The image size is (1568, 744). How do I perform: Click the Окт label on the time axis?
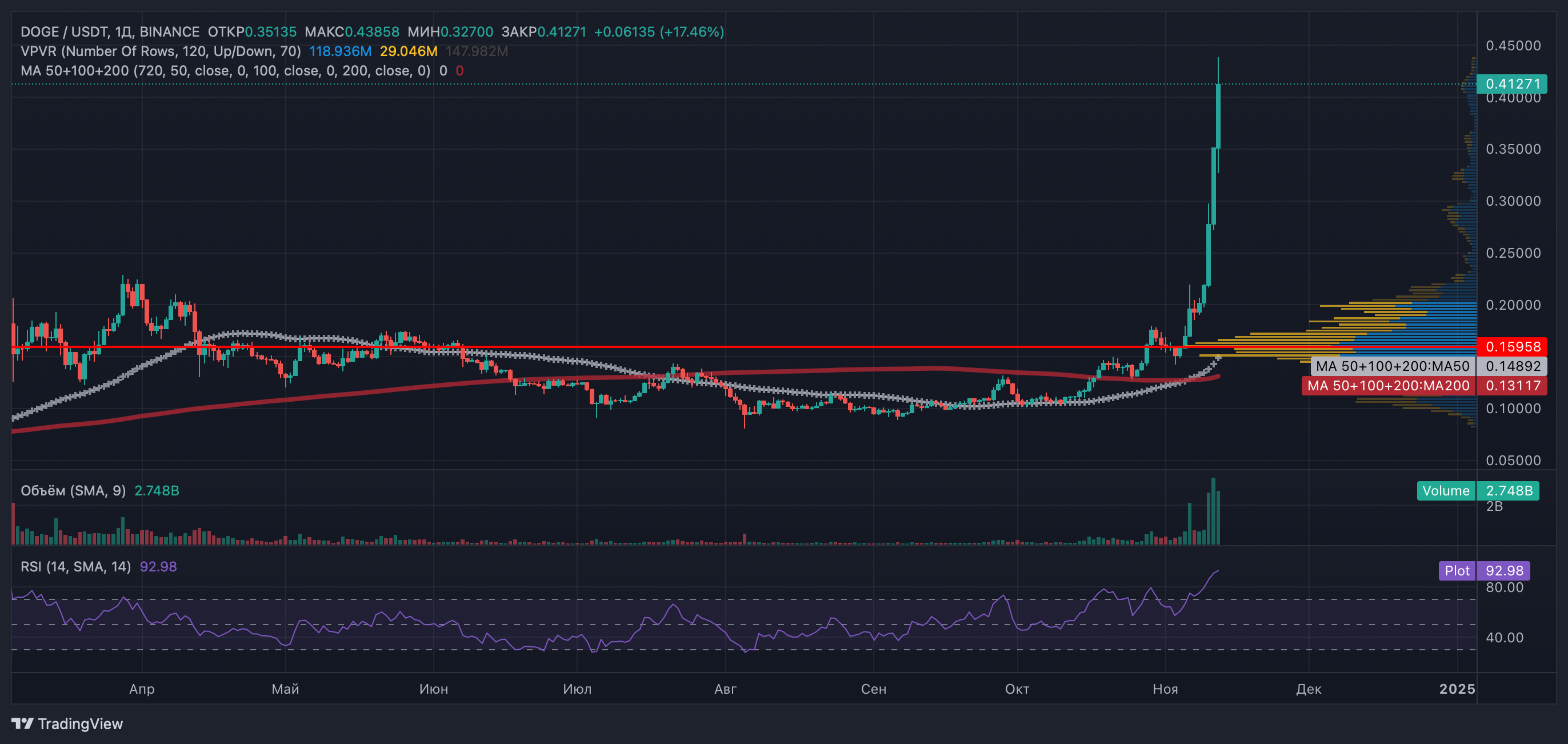1017,689
